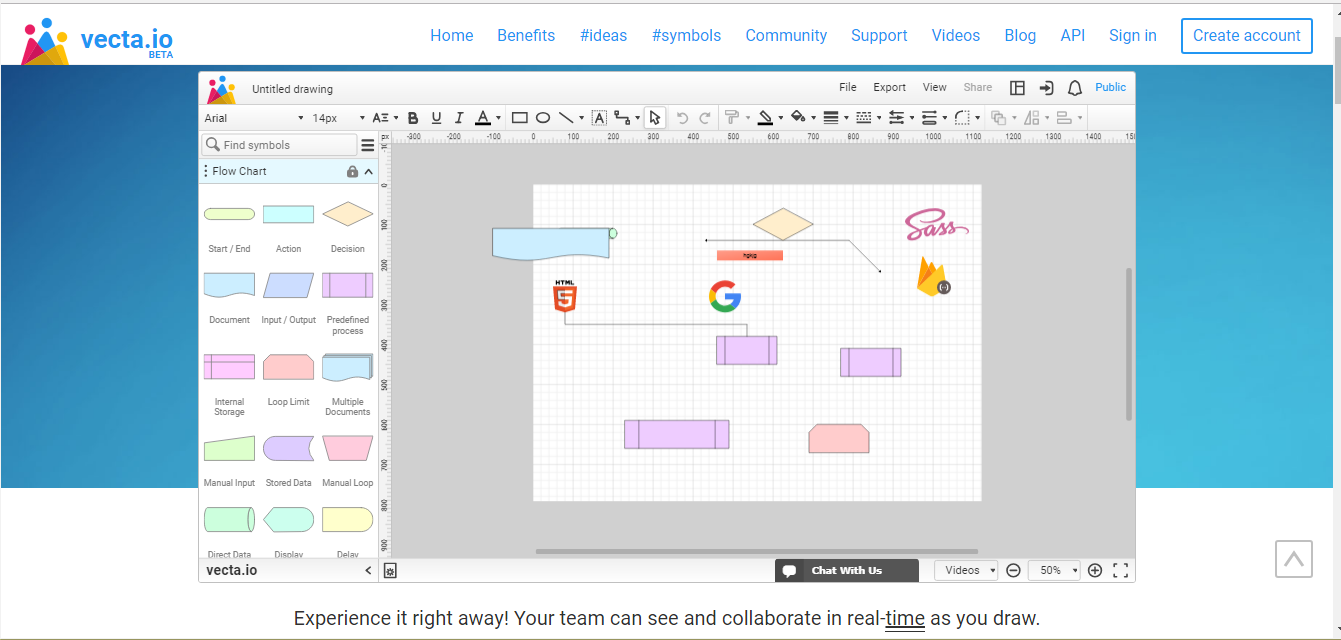Click the Share menu item
Screen dimensions: 1341x640
978,88
